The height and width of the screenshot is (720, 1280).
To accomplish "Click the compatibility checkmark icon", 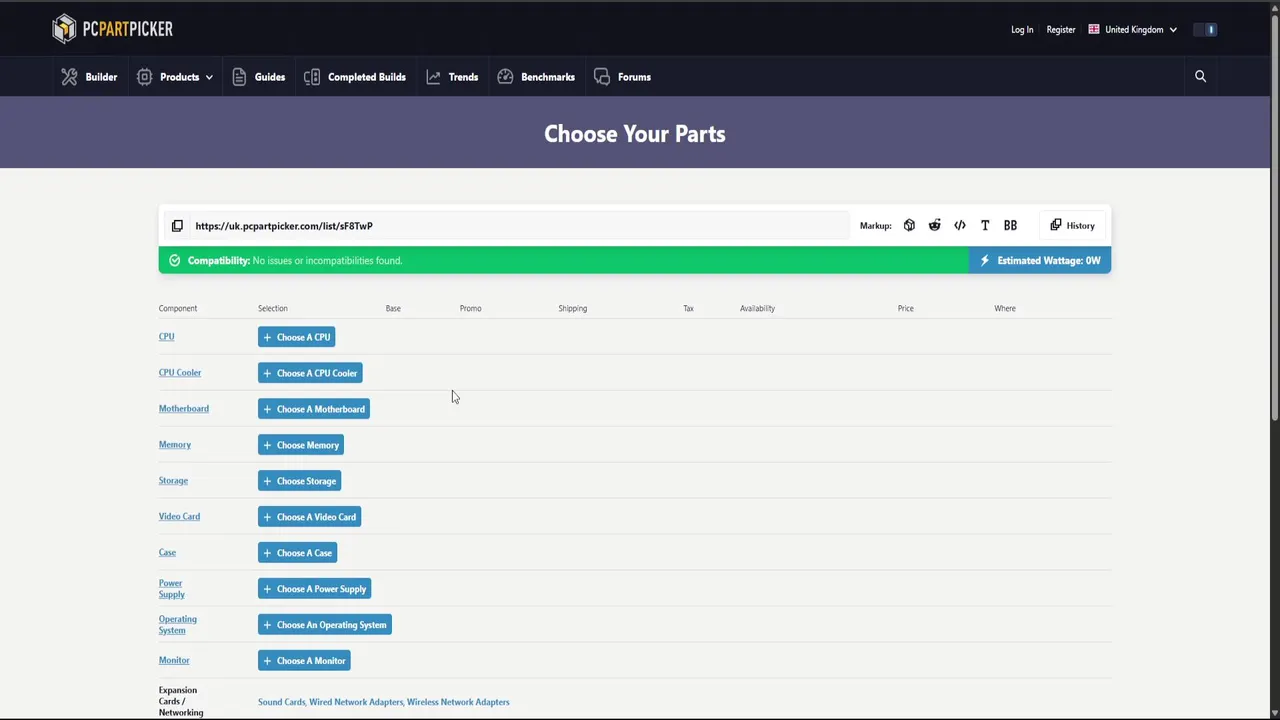I will (x=175, y=261).
